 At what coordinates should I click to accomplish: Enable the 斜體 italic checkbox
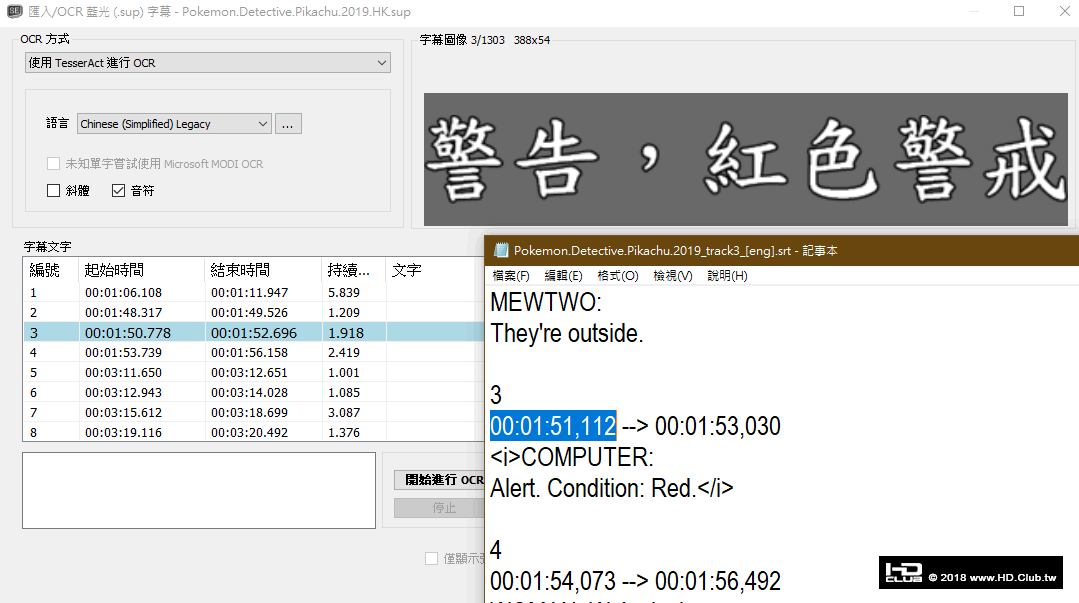53,191
